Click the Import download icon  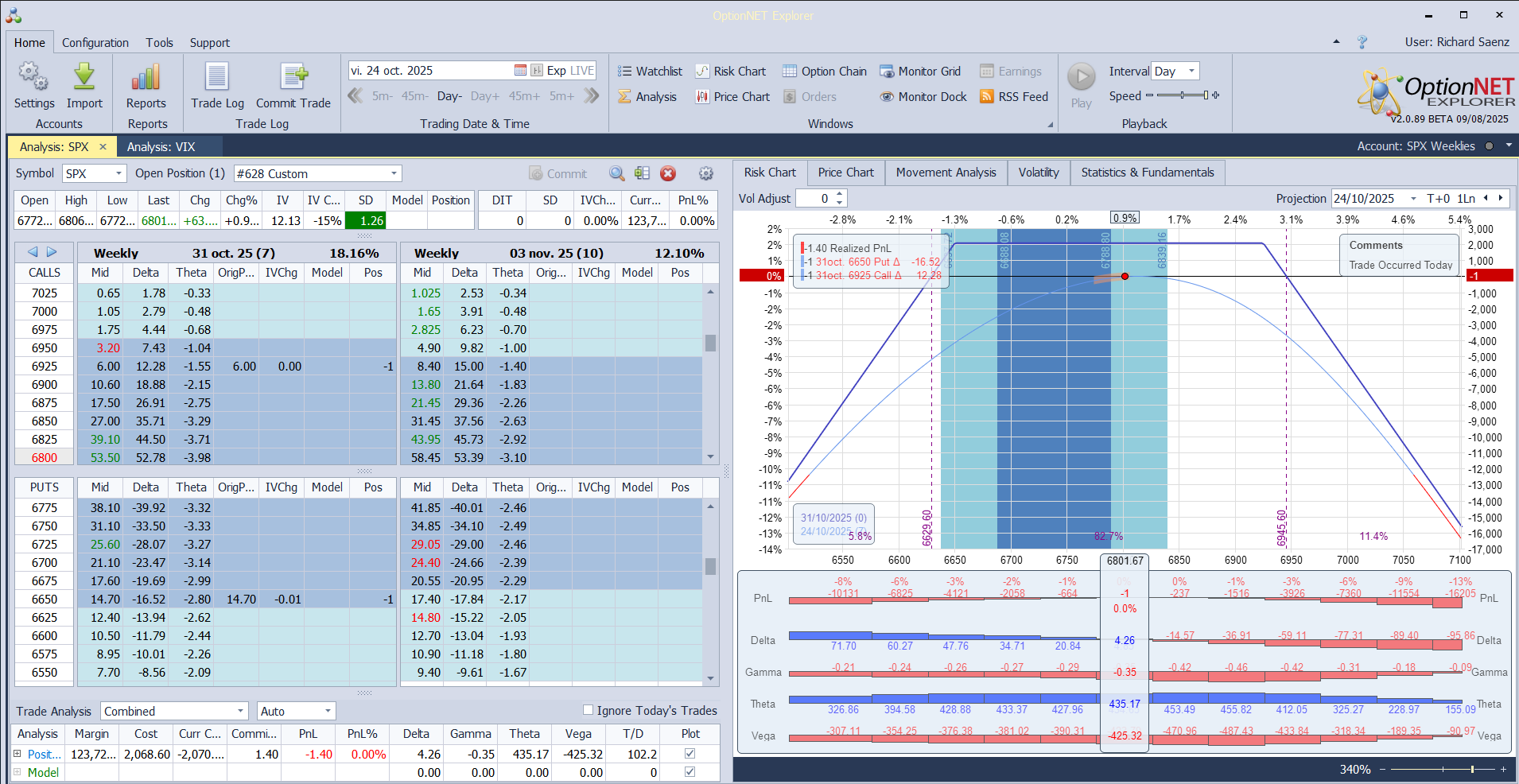coord(84,77)
